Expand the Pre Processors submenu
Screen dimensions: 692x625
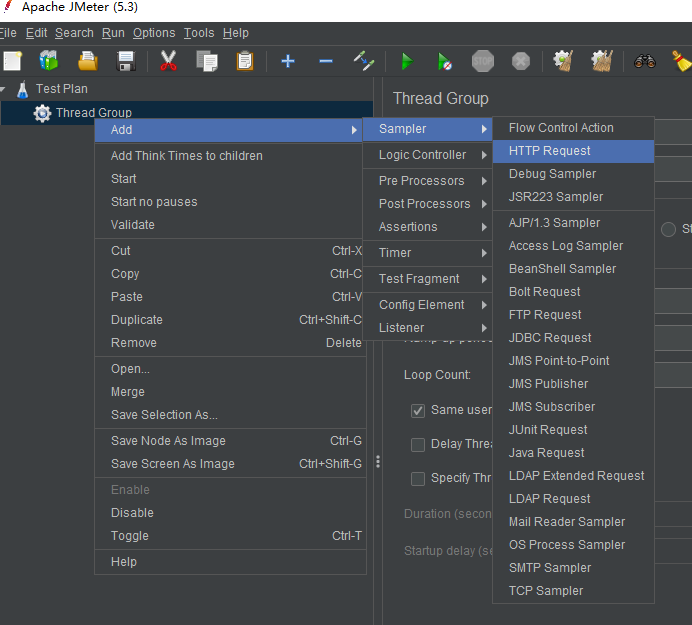click(427, 181)
